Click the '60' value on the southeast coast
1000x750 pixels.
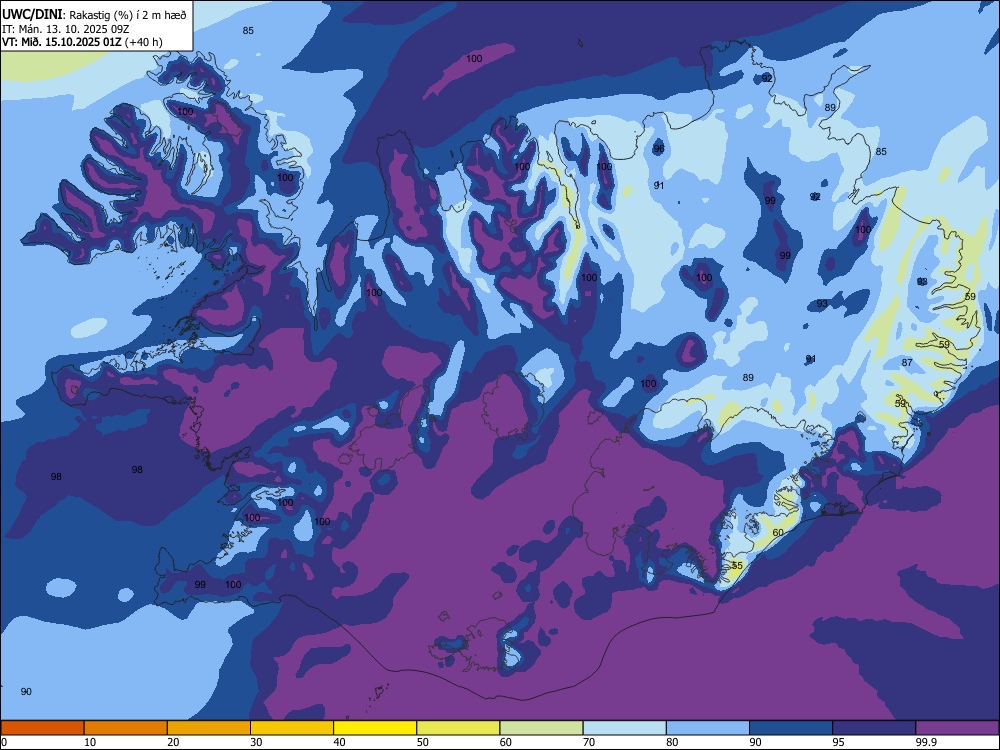click(x=778, y=533)
